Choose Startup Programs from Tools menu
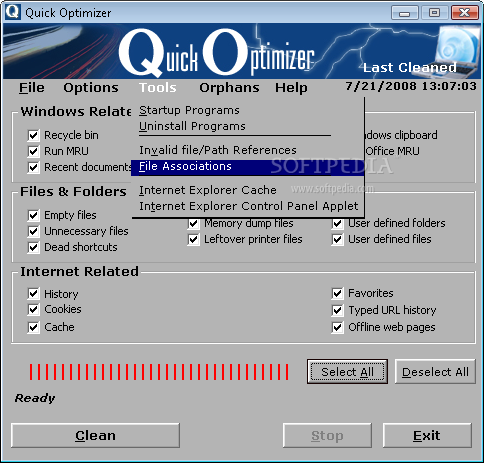The image size is (484, 463). (x=248, y=110)
